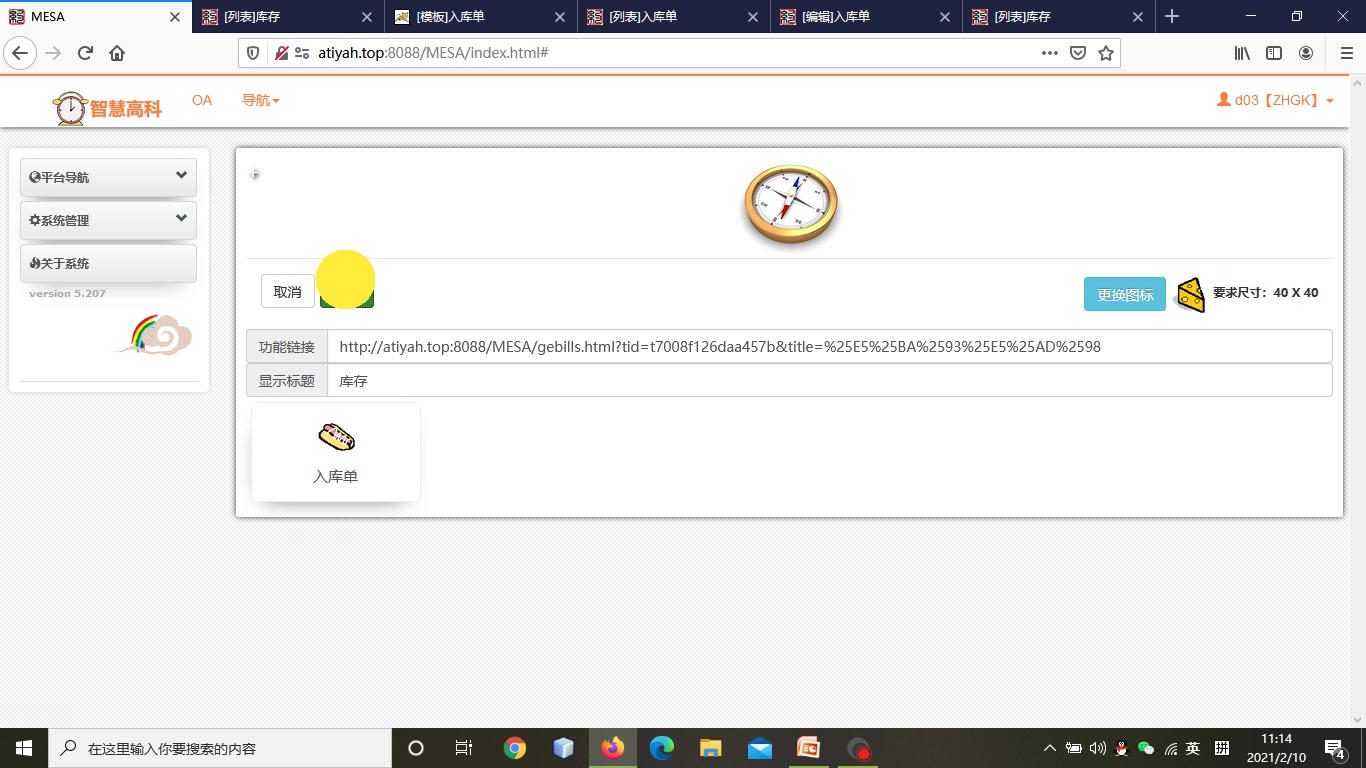Image resolution: width=1366 pixels, height=768 pixels.
Task: Expand 平台导航 sidebar section
Action: [x=108, y=177]
